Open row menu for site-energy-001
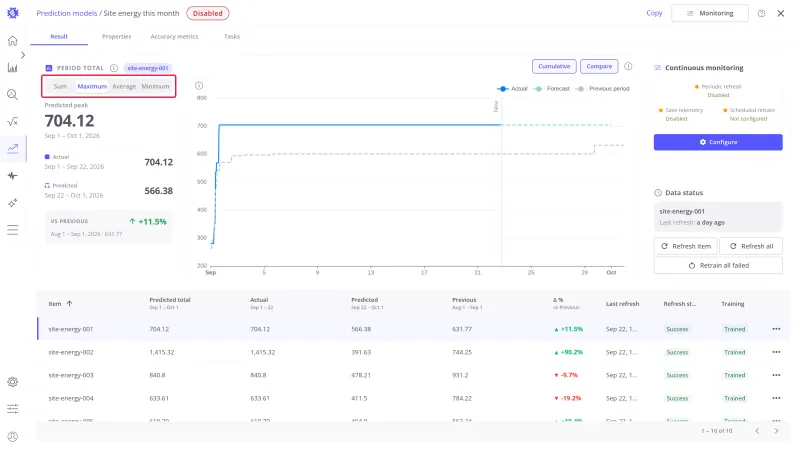This screenshot has width=800, height=450. [776, 329]
